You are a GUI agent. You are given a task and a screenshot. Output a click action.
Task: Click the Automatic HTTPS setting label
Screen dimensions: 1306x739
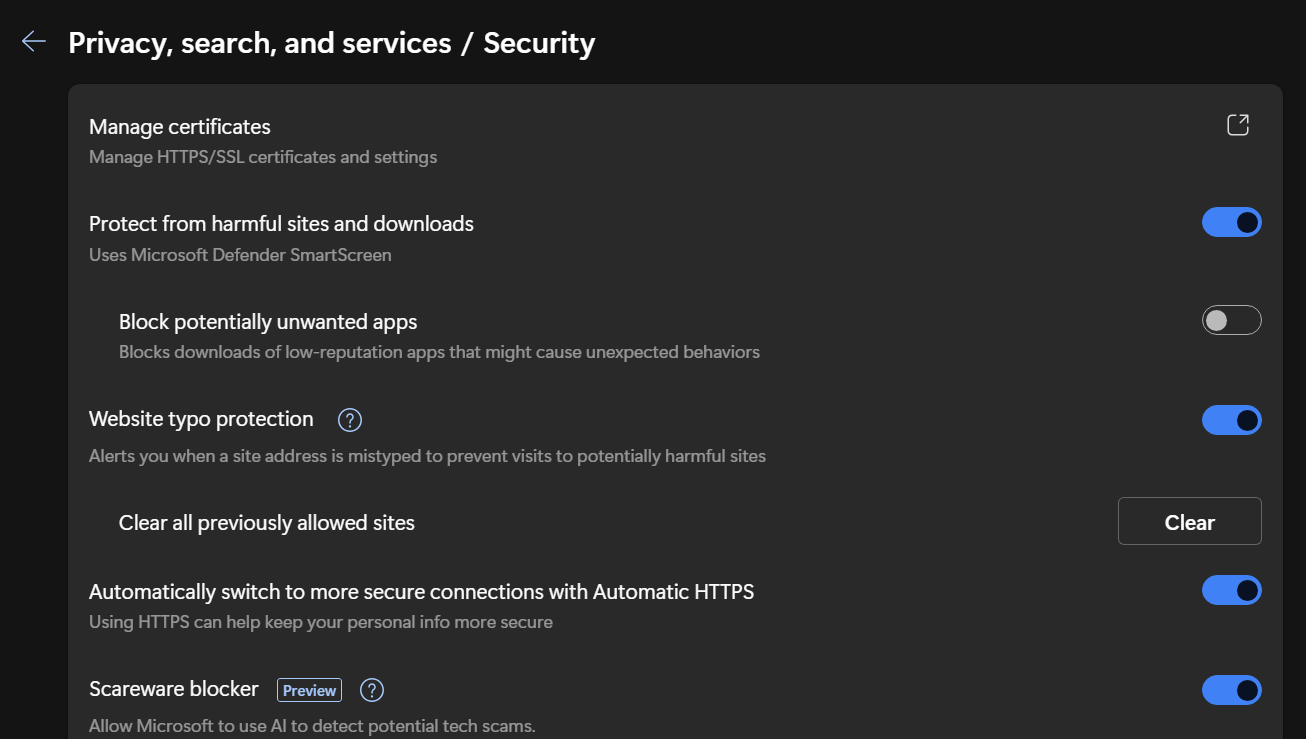coord(421,592)
